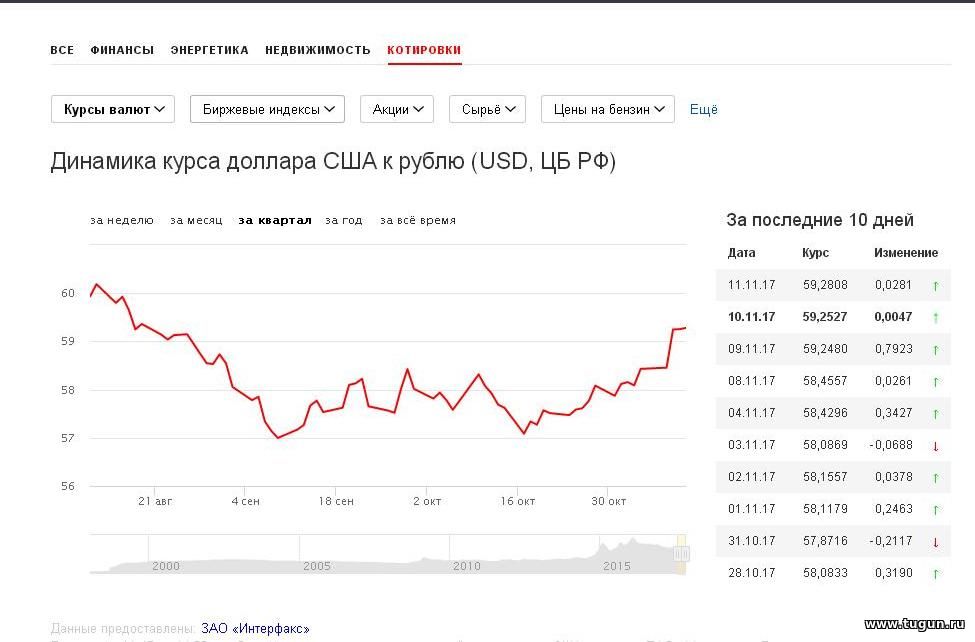Image resolution: width=975 pixels, height=642 pixels.
Task: Click the green arrow in the 28.10.17 row
Action: point(936,574)
